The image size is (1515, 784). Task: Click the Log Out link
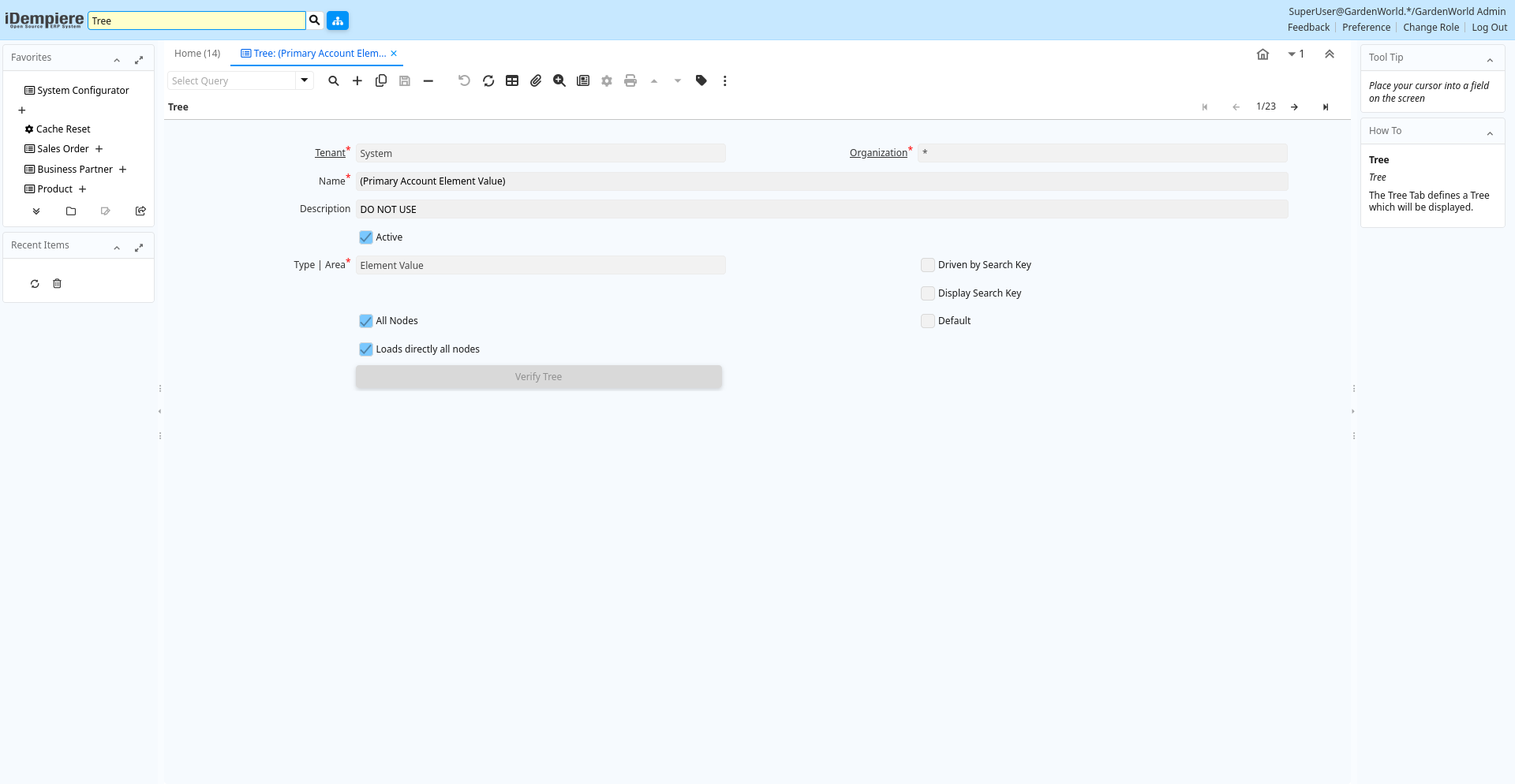1489,28
